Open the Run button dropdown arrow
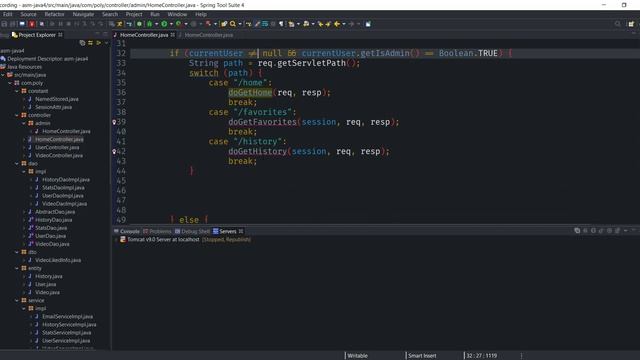The width and height of the screenshot is (640, 360). click(171, 24)
